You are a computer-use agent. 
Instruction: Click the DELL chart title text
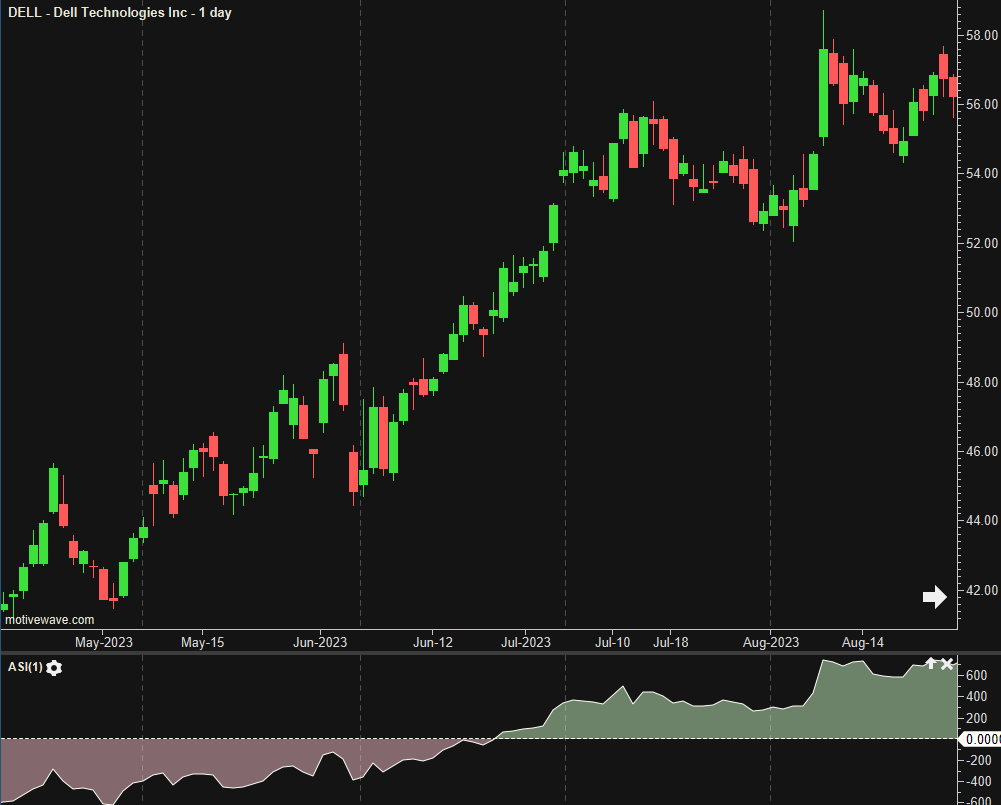119,12
